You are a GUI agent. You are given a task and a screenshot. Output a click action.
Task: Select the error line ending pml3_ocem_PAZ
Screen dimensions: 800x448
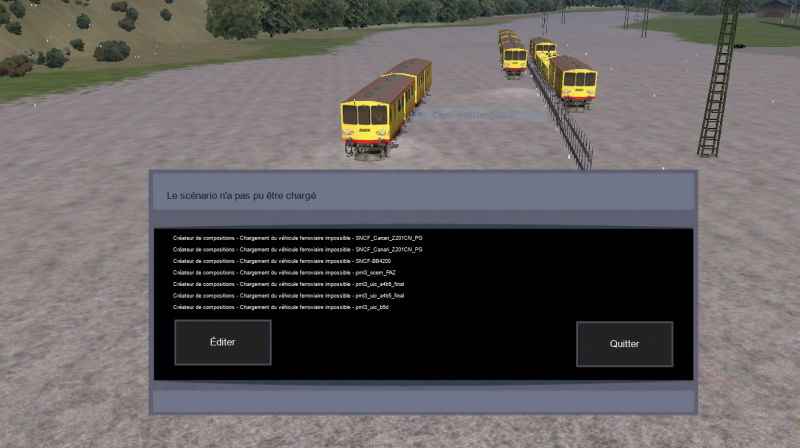(x=284, y=273)
